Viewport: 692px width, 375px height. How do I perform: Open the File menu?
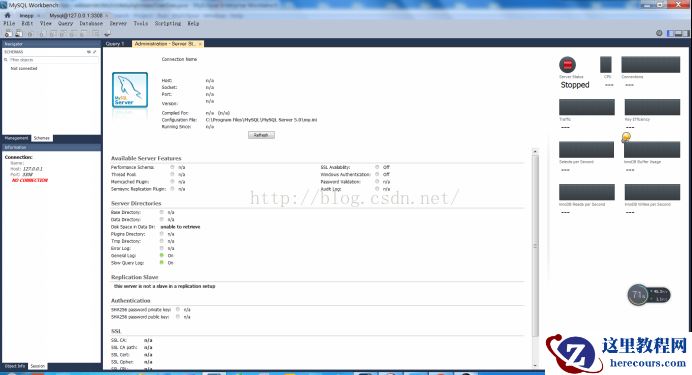point(9,23)
